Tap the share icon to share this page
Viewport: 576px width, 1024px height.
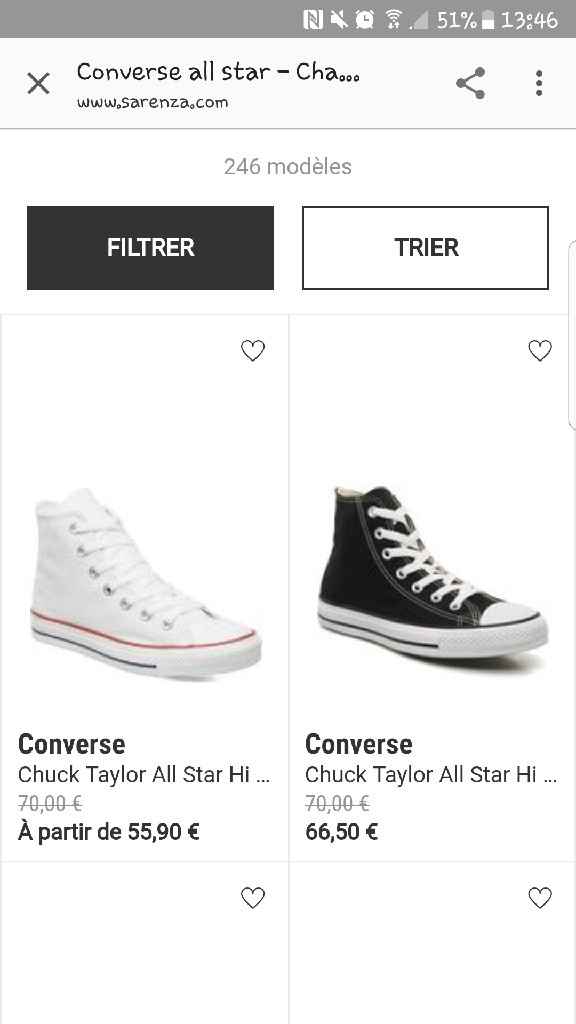pyautogui.click(x=470, y=84)
